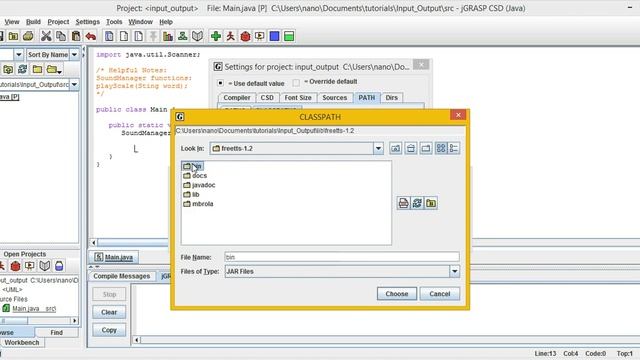Click the refresh icon in CLASSPATH dialog

click(x=417, y=203)
